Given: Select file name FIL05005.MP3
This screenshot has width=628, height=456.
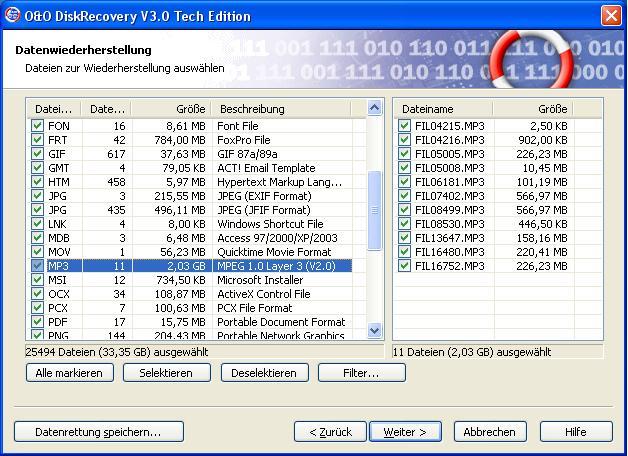Looking at the screenshot, I should [449, 154].
